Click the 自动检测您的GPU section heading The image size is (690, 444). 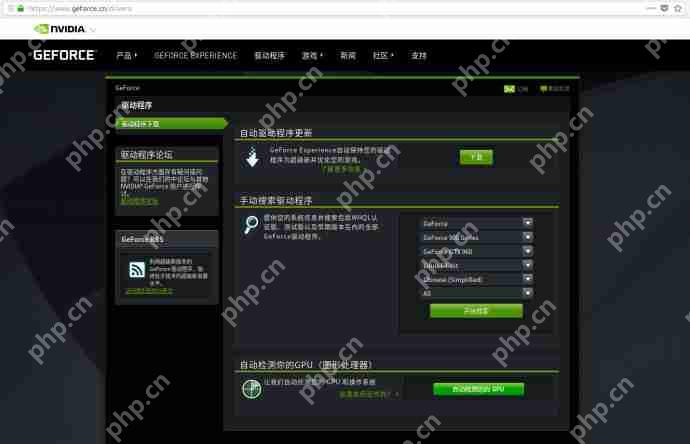[306, 365]
